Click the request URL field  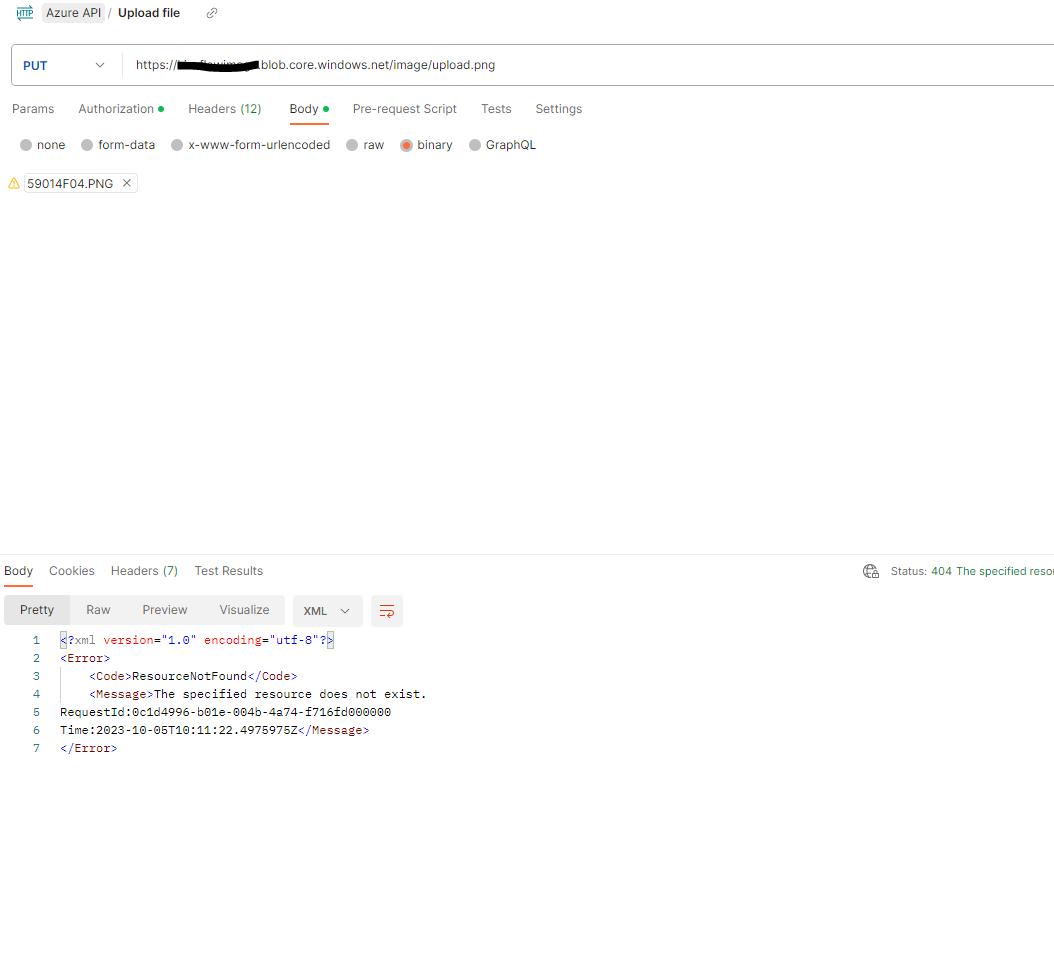(500, 64)
